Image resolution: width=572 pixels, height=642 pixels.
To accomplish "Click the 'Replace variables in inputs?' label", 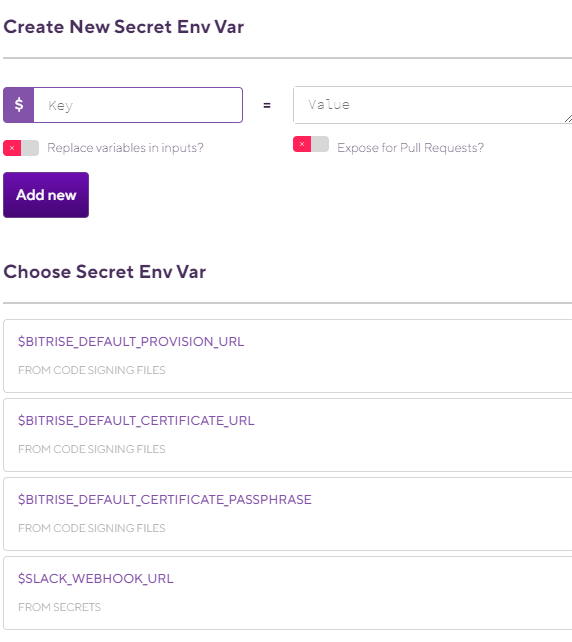I will pos(125,148).
